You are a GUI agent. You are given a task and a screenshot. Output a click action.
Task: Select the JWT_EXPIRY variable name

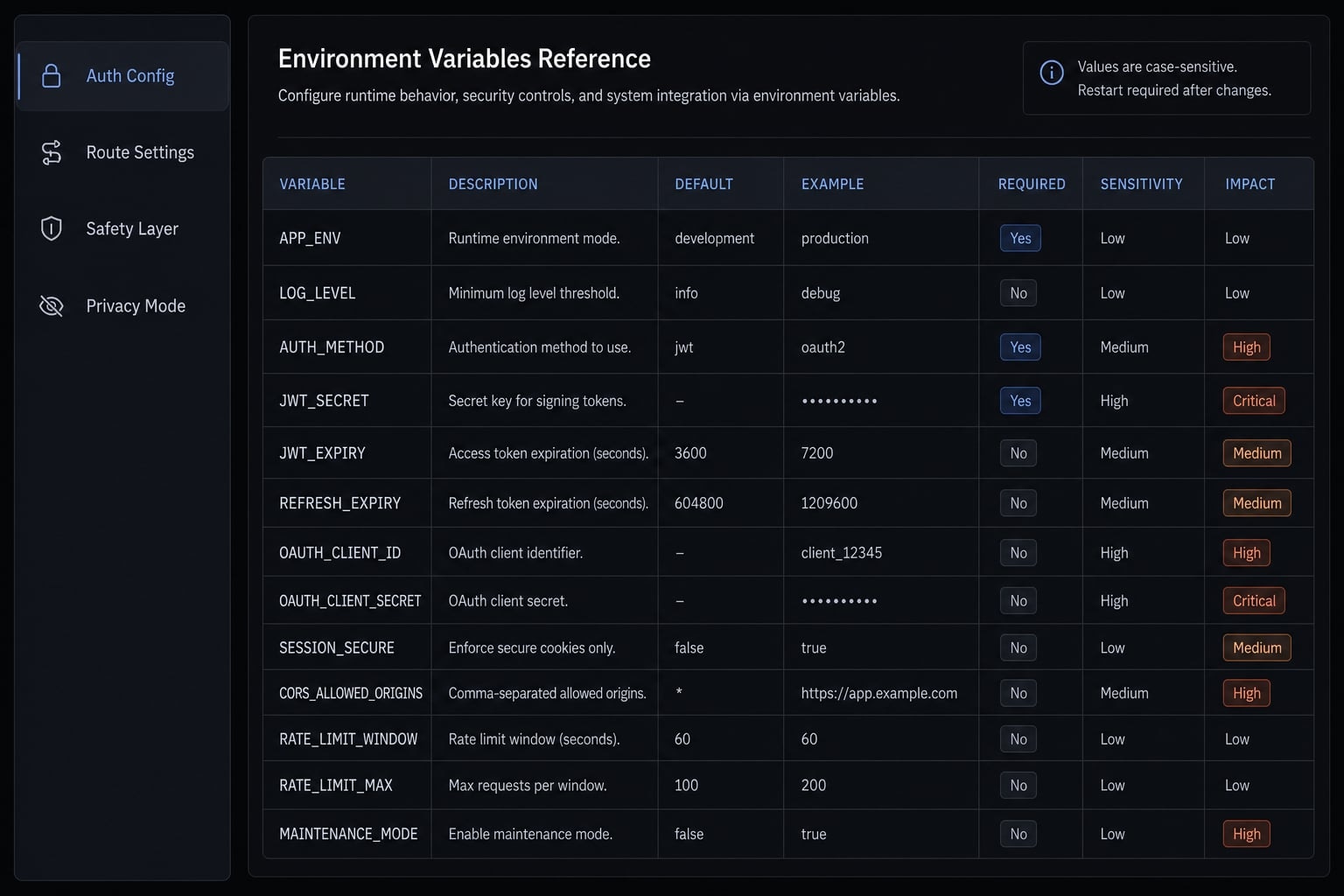click(x=322, y=453)
